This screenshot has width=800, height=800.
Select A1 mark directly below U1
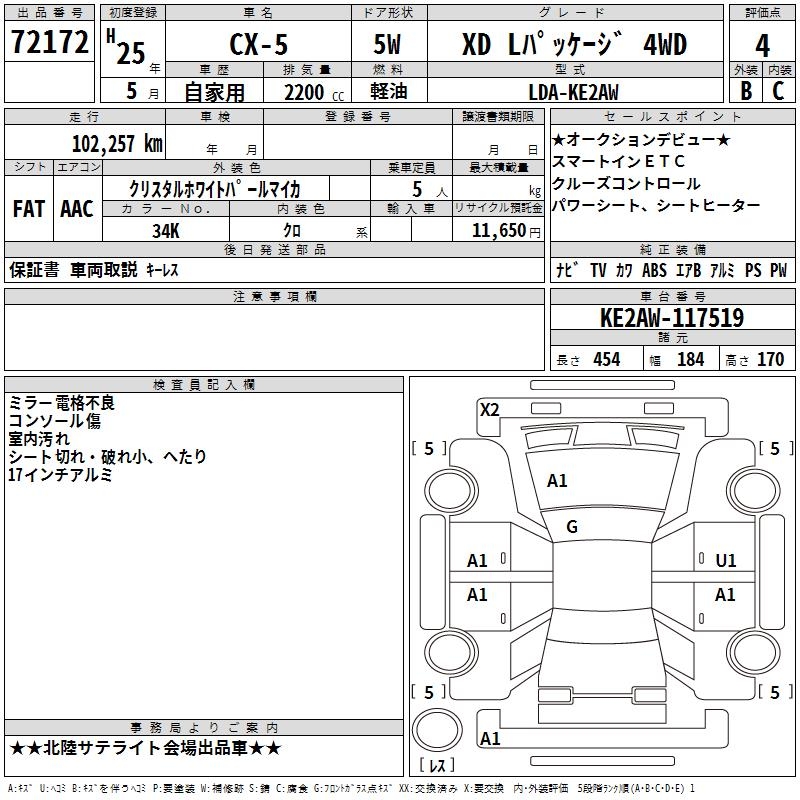point(725,594)
